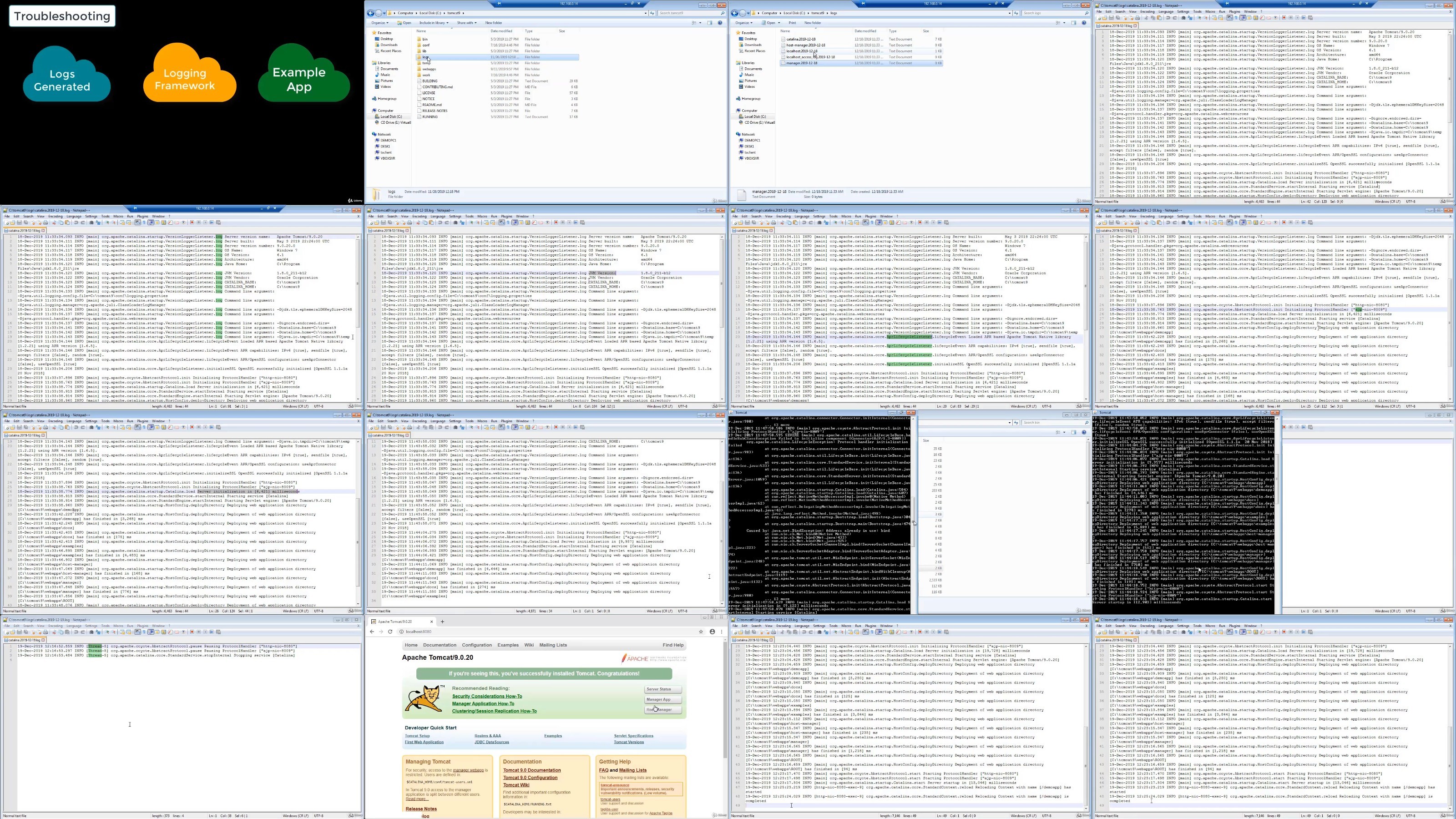Open Configuration in the Tomcat navigation bar
This screenshot has width=1456, height=819.
tap(476, 645)
